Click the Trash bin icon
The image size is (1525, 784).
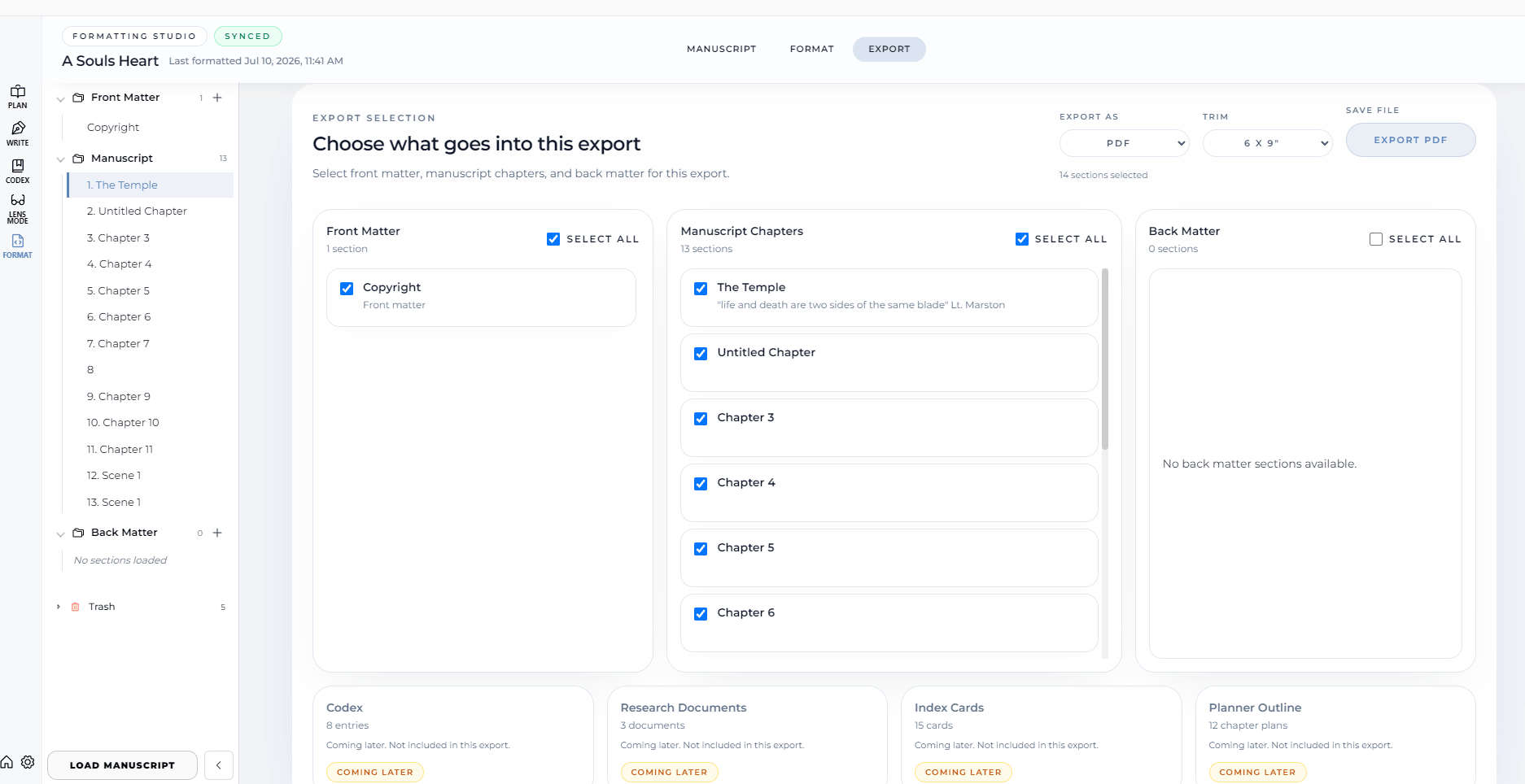point(76,607)
